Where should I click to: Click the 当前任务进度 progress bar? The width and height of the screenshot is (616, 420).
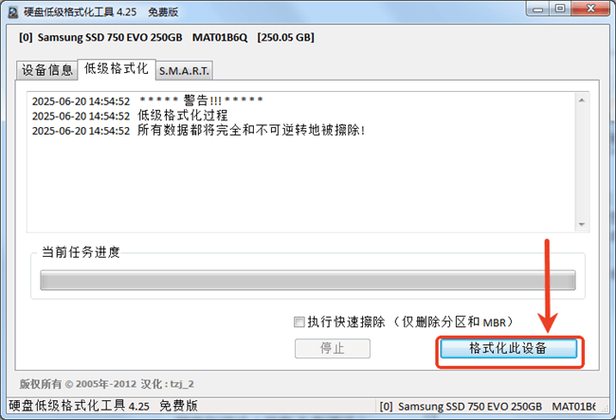click(x=308, y=280)
